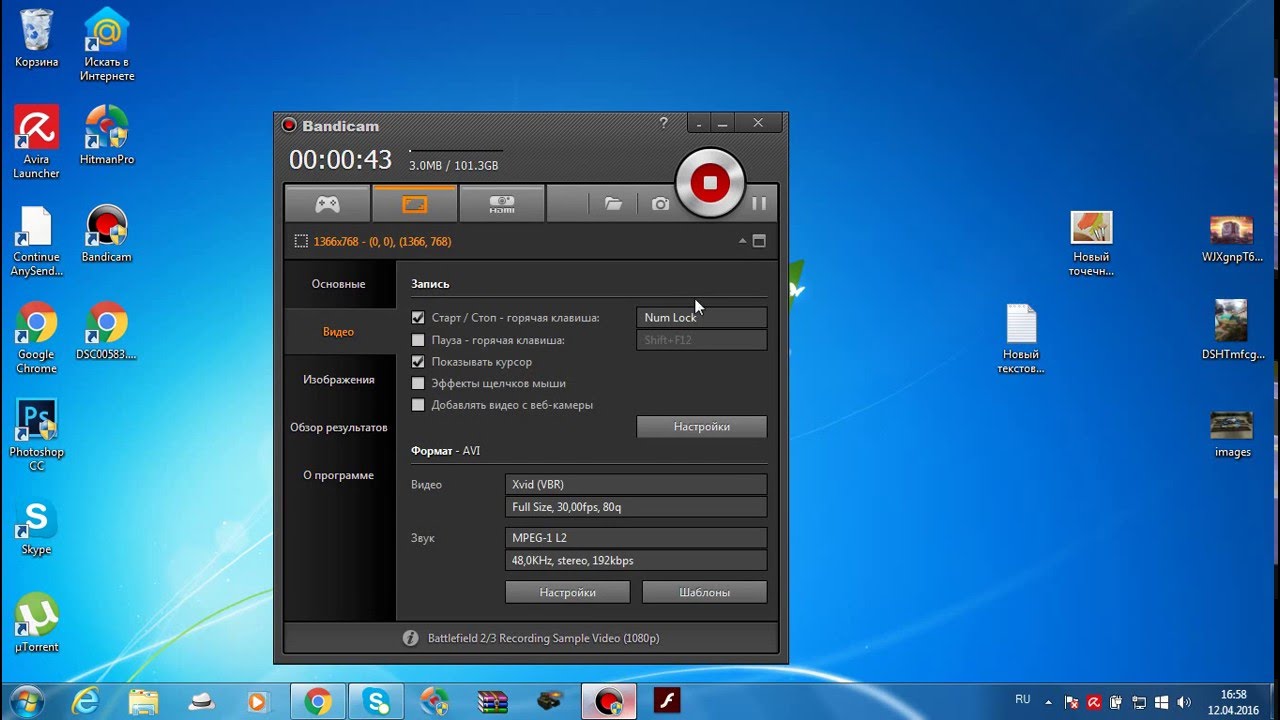Select the Искать в Интернете desktop icon
Image resolution: width=1280 pixels, height=720 pixels.
108,45
